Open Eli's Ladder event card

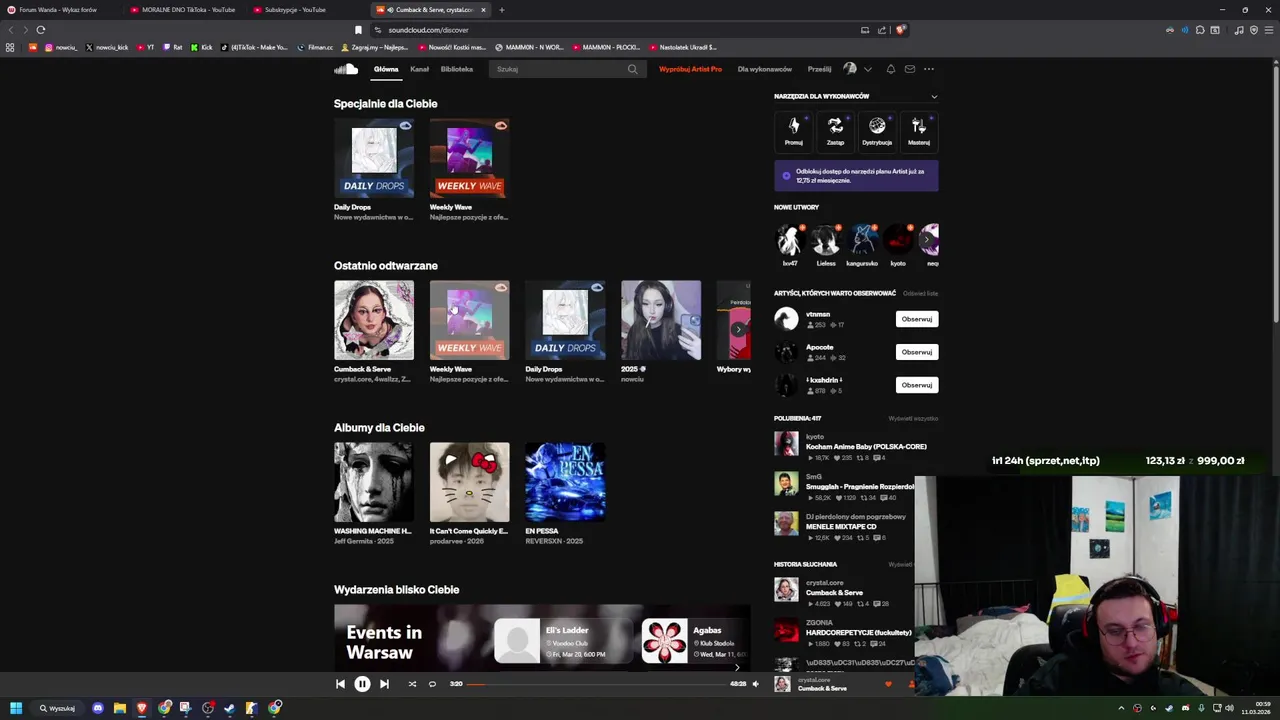[564, 641]
